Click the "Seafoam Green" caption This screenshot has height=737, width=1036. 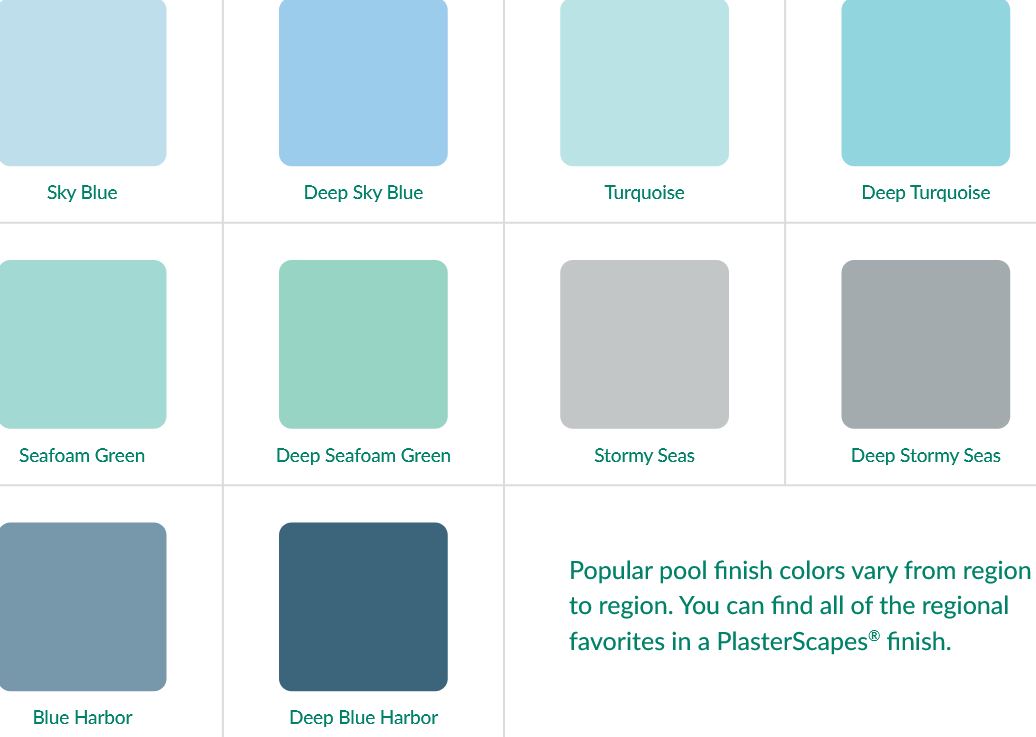coord(82,456)
